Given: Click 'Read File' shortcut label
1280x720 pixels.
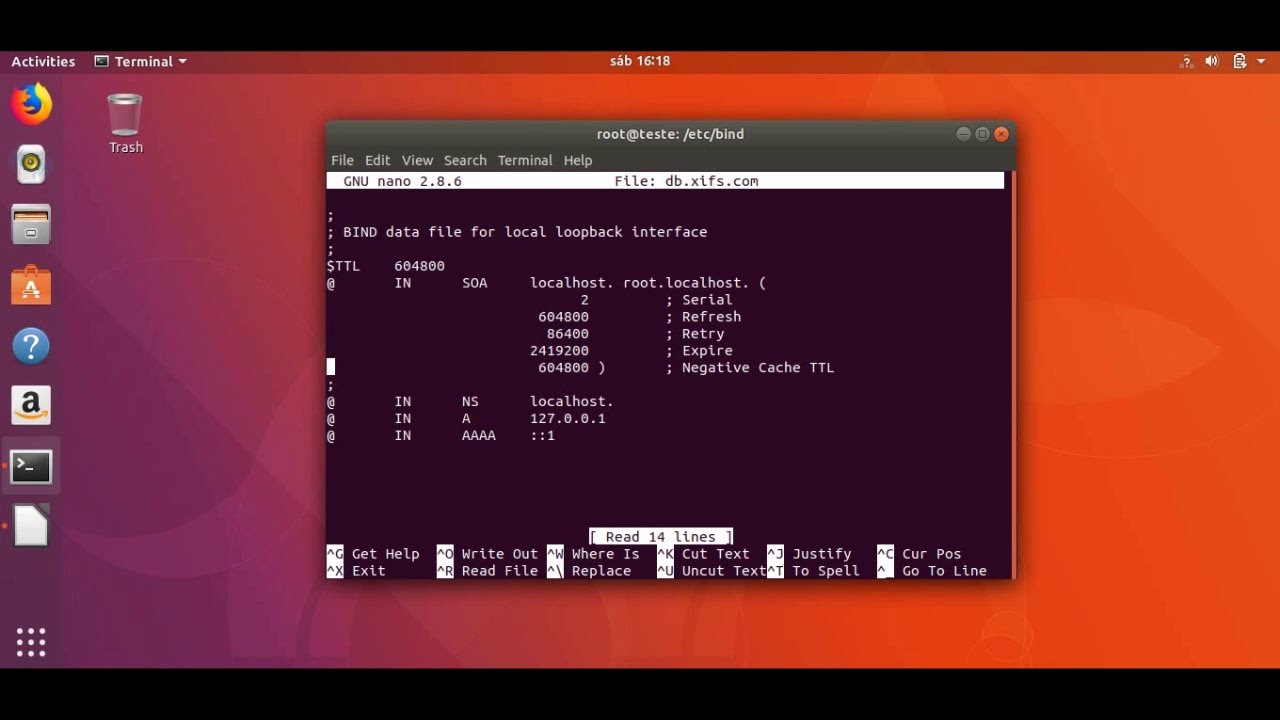Looking at the screenshot, I should [499, 571].
